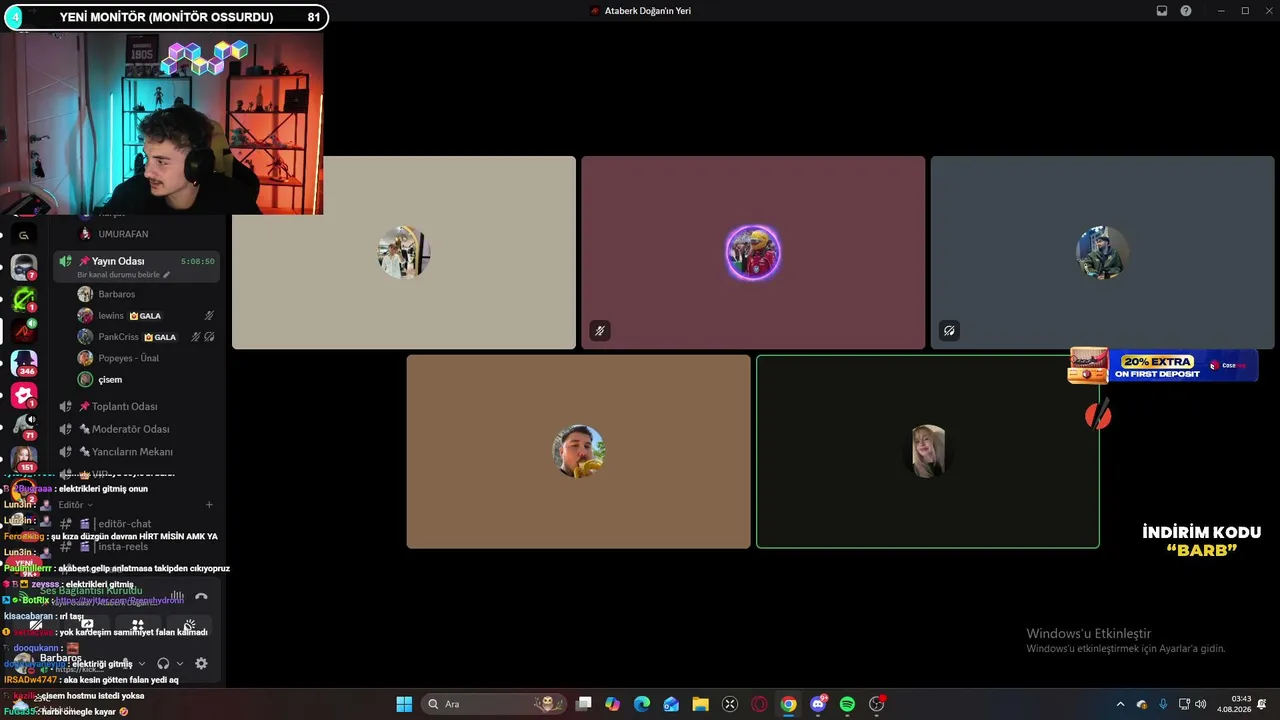The width and height of the screenshot is (1280, 720).
Task: Toggle the headphones deafen button
Action: [x=163, y=663]
